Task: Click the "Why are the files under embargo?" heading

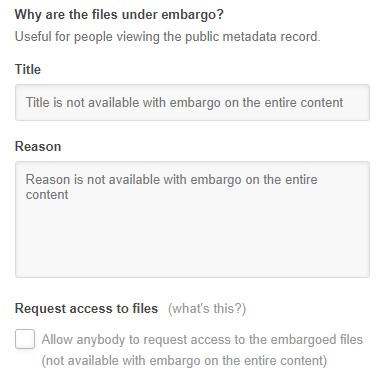Action: 119,15
